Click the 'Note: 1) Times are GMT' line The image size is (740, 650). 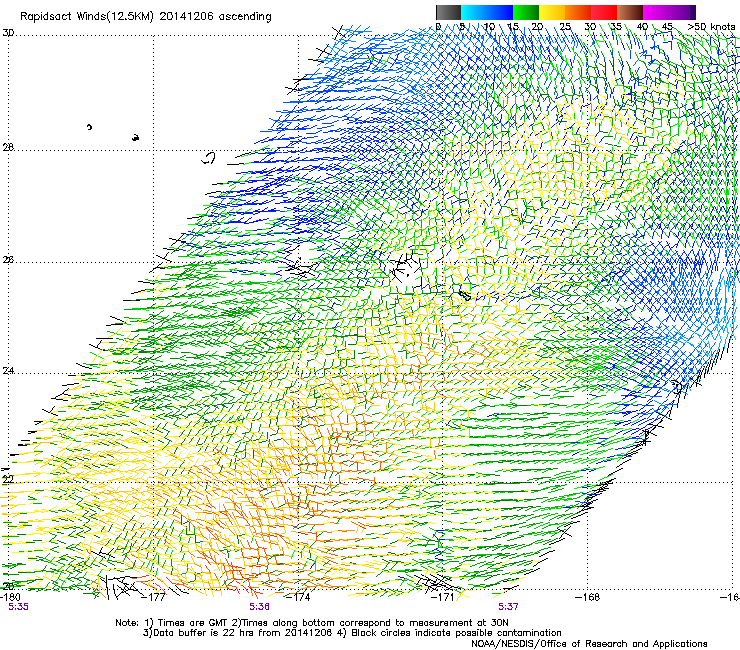point(312,623)
